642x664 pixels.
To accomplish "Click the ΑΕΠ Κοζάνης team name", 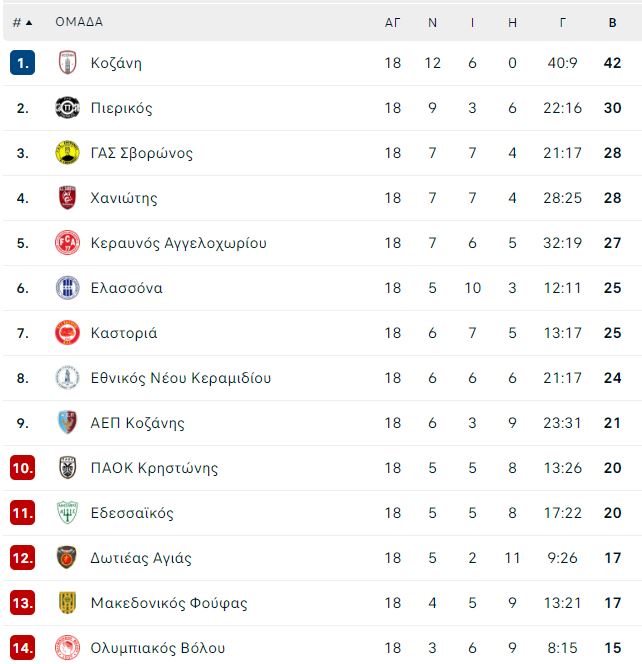I will point(138,423).
